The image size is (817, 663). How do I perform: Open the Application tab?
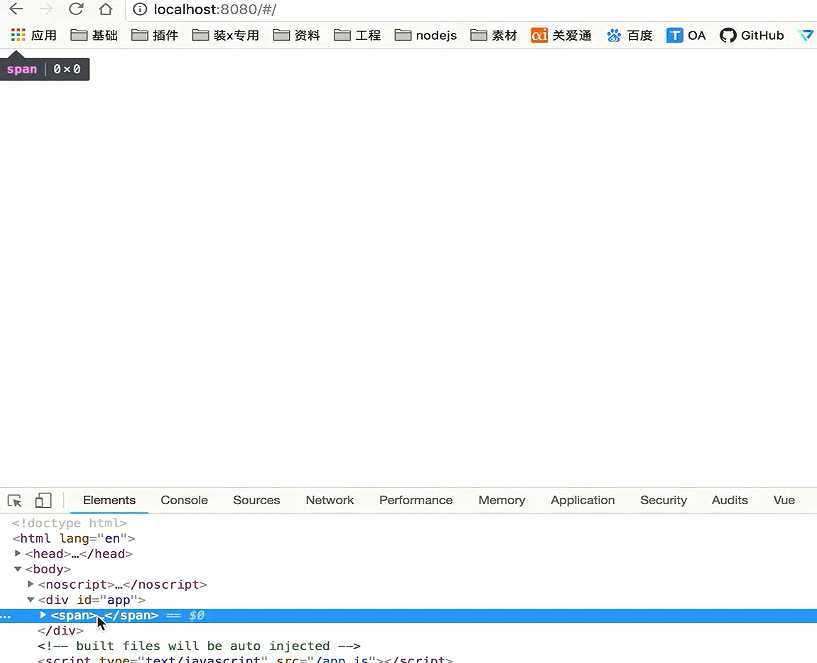[583, 500]
